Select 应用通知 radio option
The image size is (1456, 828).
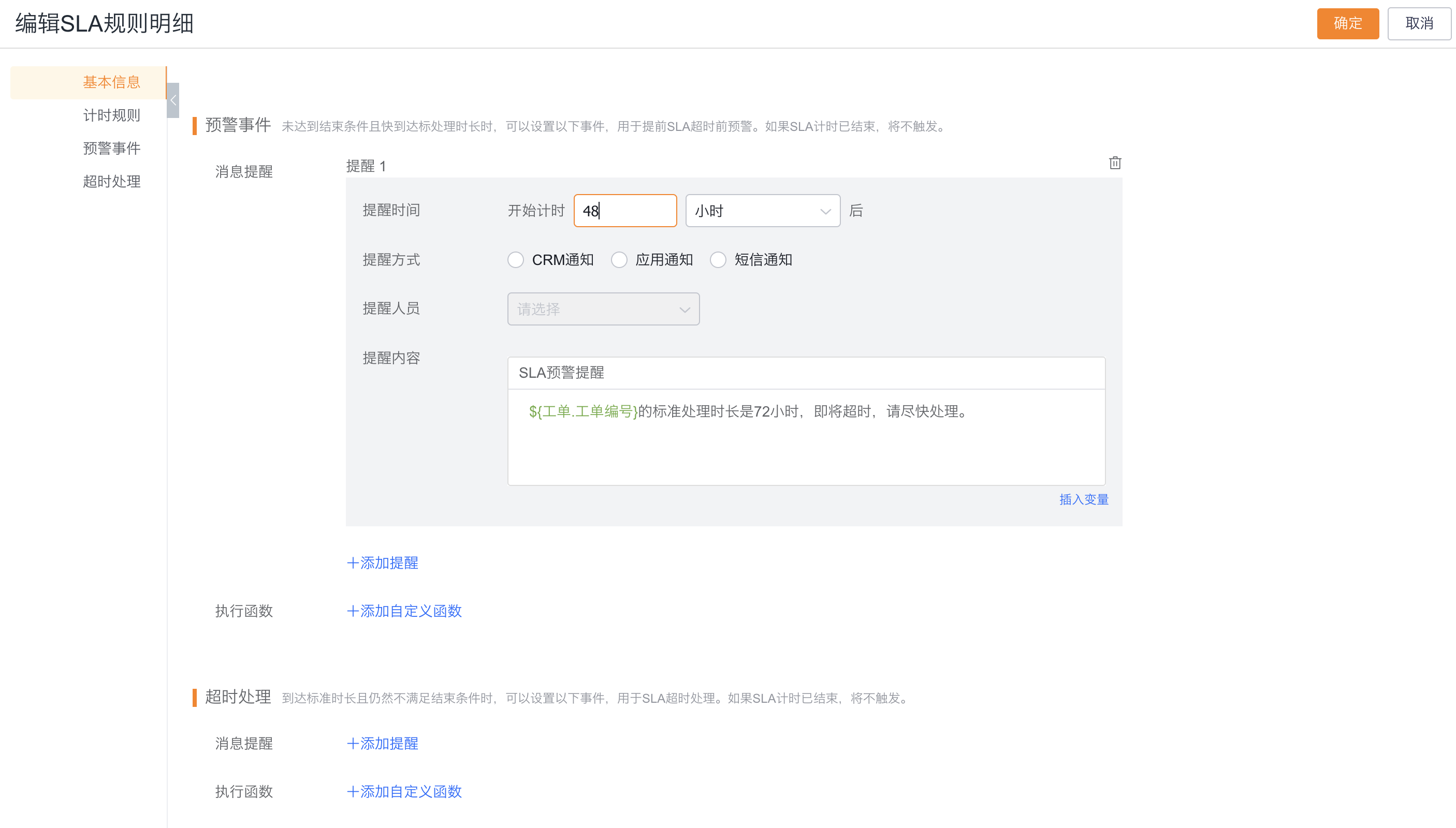(x=619, y=260)
